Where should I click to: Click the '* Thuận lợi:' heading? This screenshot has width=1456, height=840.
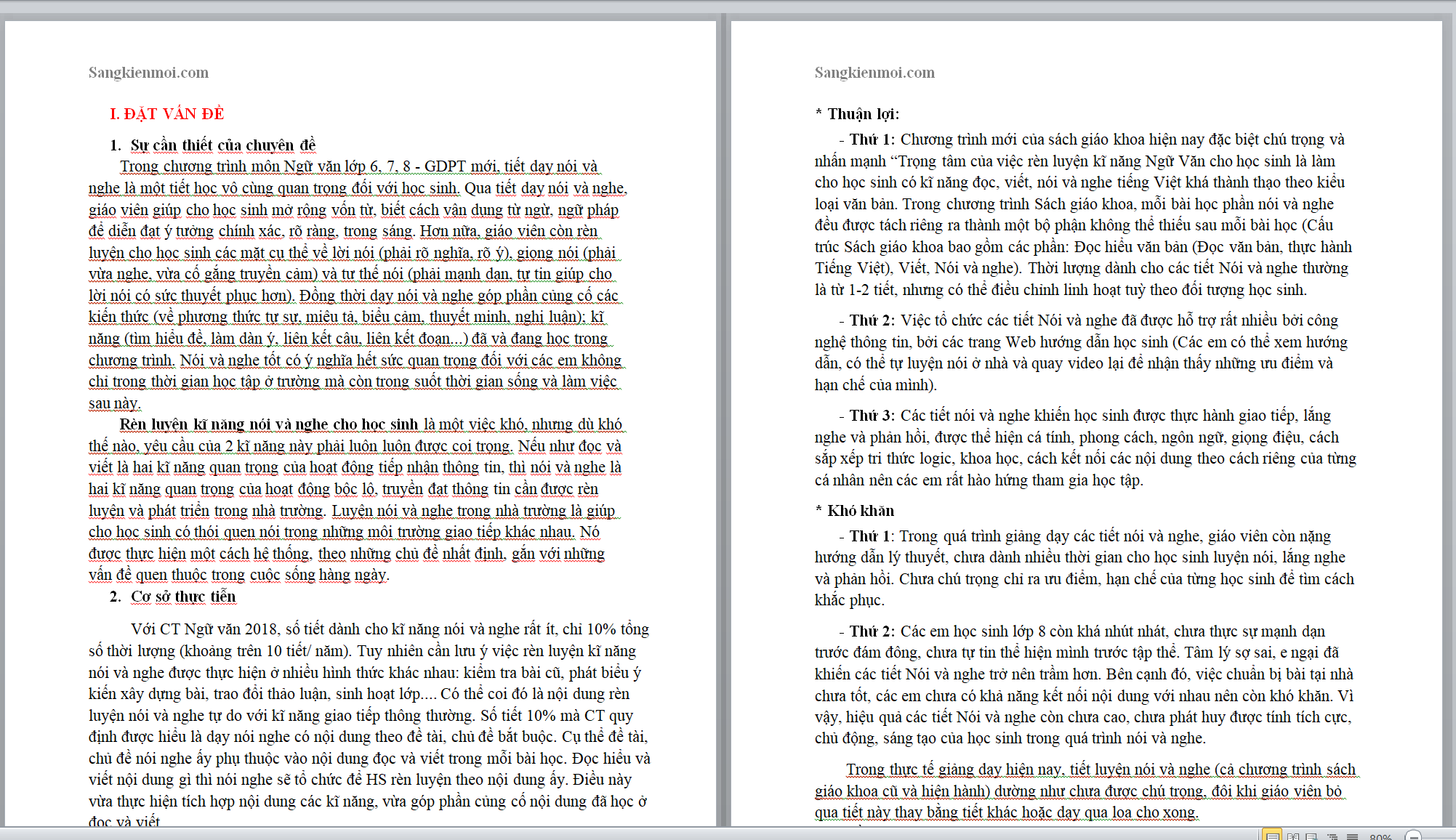[x=857, y=114]
